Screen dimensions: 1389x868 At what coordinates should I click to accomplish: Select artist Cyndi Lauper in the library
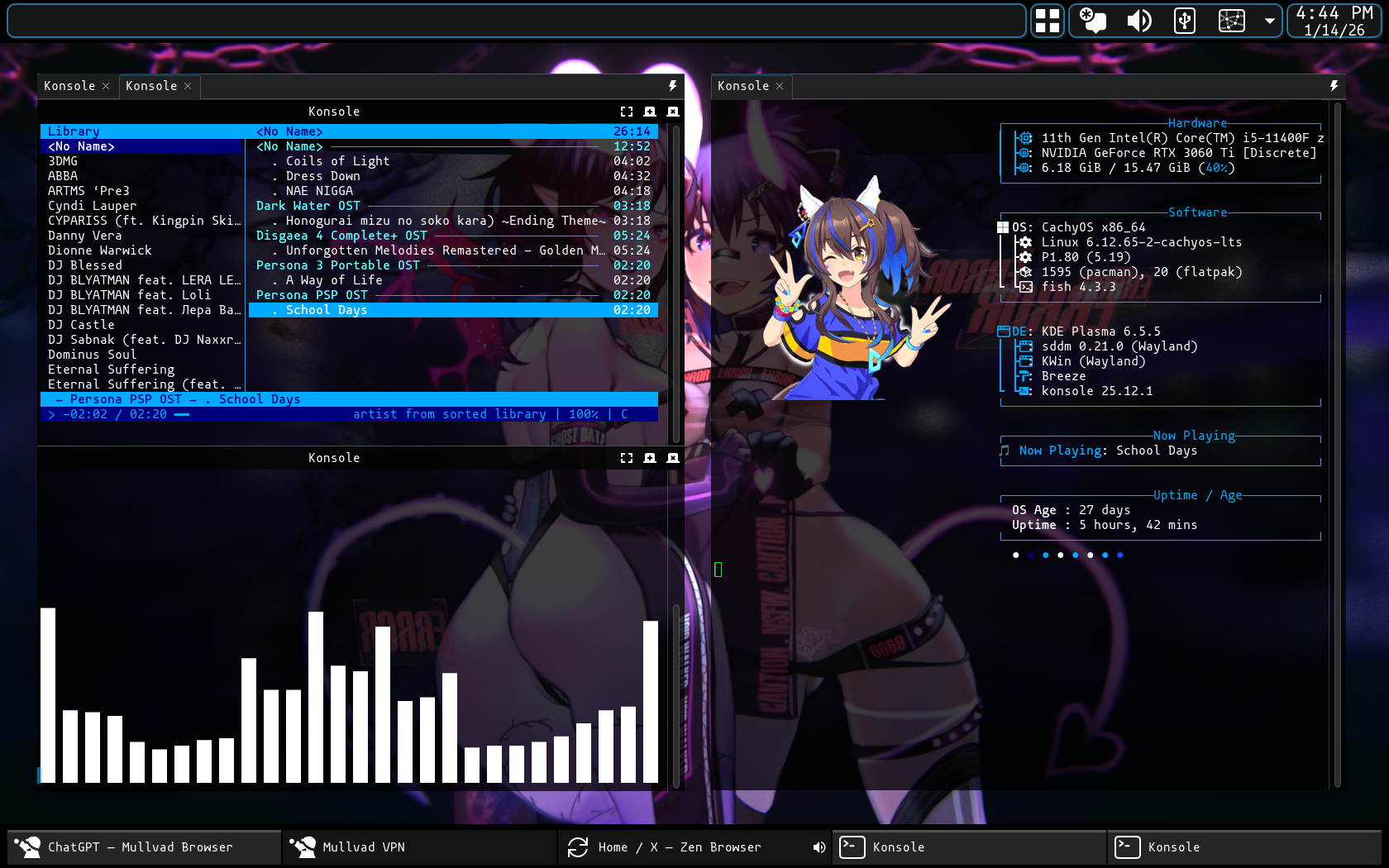pyautogui.click(x=92, y=206)
